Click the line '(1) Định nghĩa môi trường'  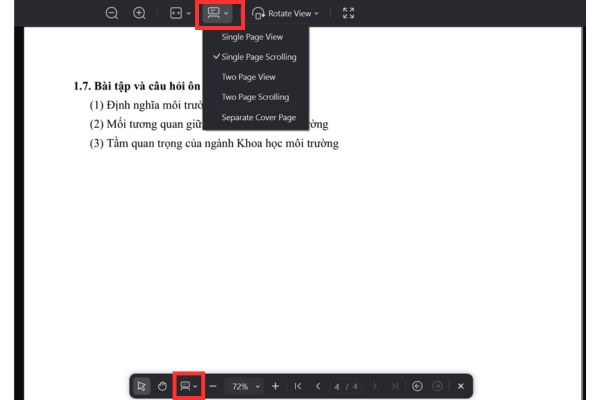point(146,105)
